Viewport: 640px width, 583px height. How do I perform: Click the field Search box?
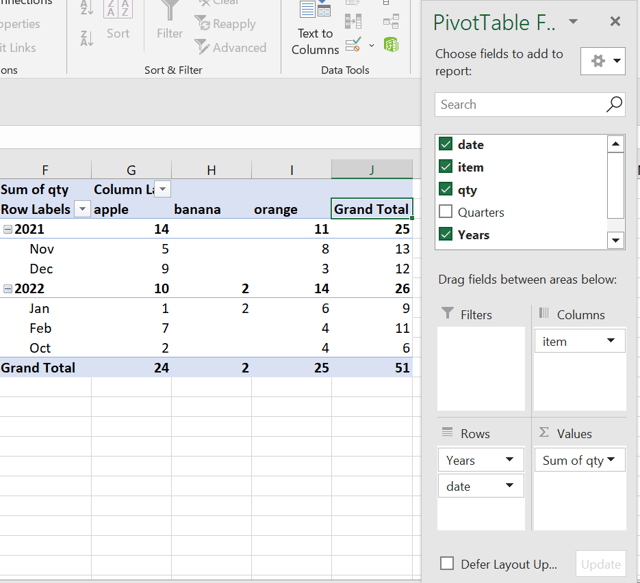530,105
